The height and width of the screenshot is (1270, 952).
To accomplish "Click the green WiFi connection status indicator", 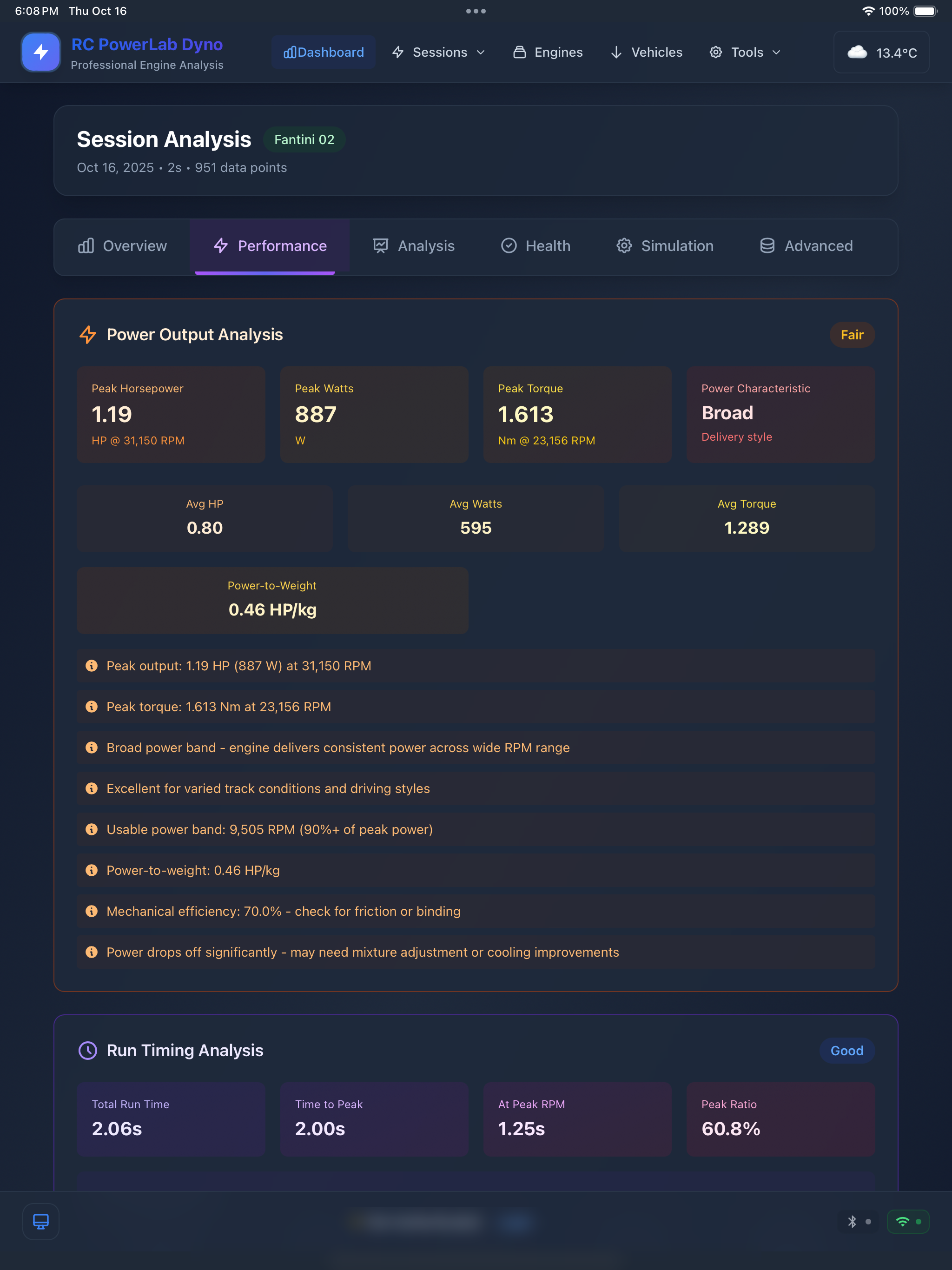I will (x=908, y=1222).
